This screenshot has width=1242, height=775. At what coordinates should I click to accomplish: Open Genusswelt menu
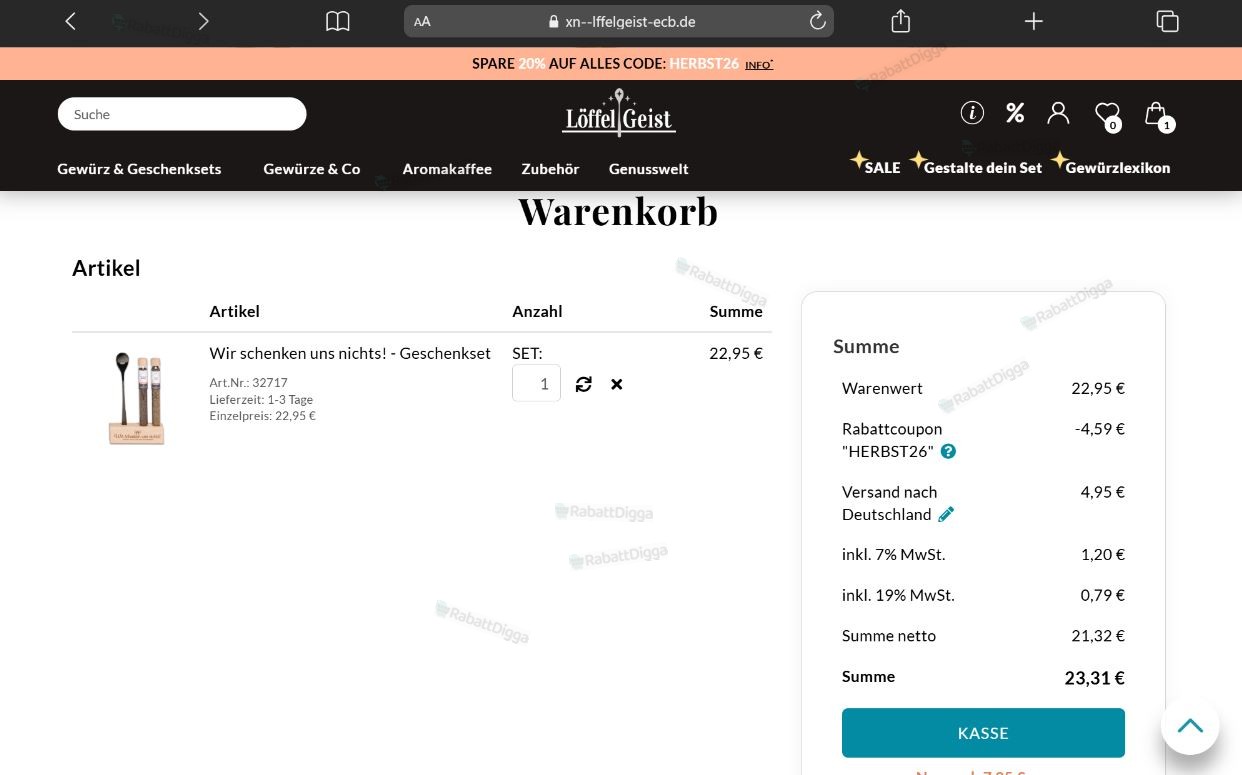coord(649,169)
